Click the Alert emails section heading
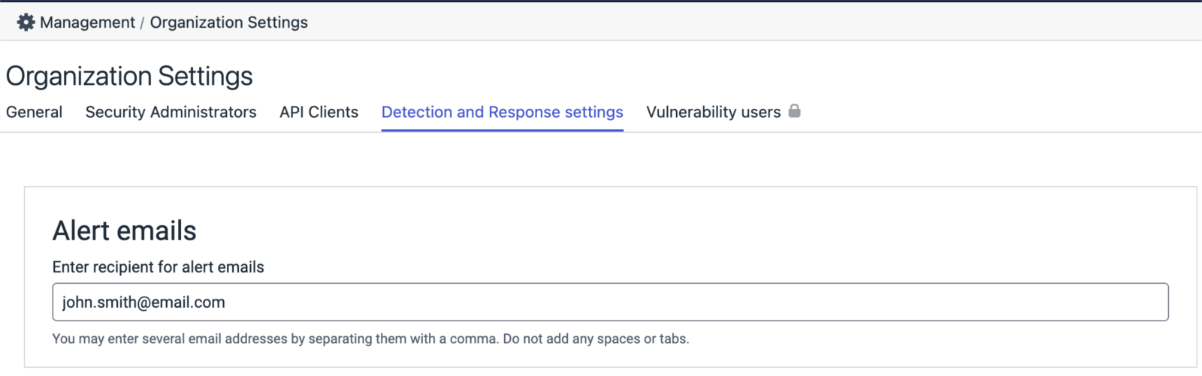The width and height of the screenshot is (1202, 376). tap(124, 231)
